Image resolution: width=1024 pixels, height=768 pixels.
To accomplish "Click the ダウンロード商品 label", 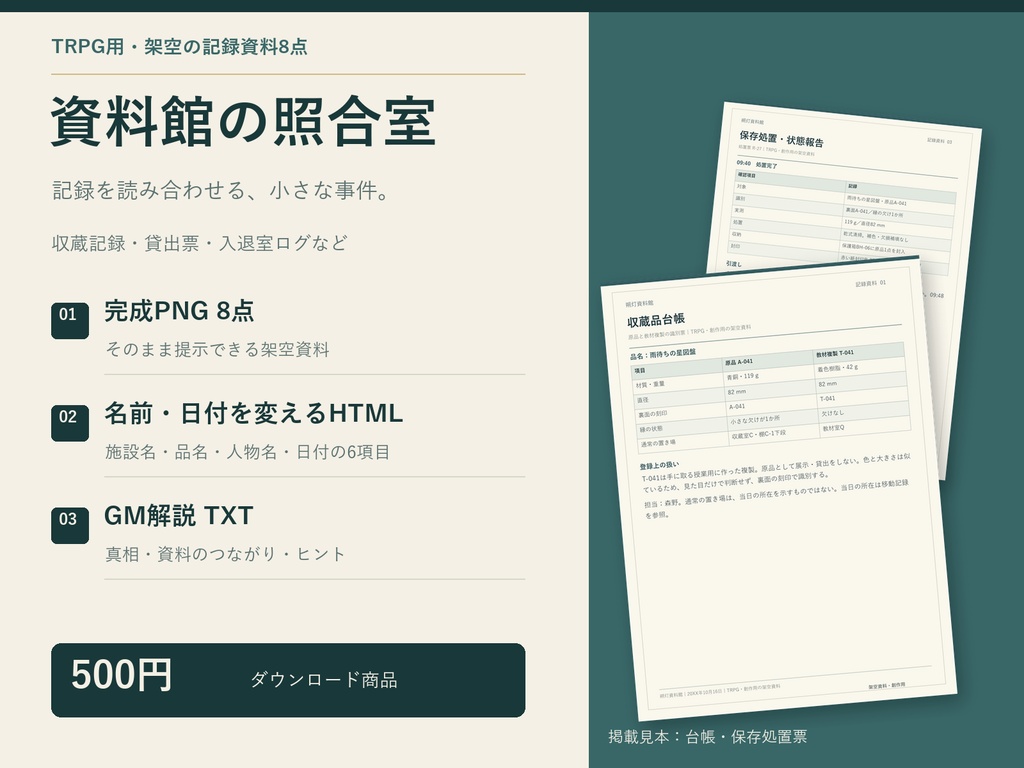I will (x=324, y=680).
